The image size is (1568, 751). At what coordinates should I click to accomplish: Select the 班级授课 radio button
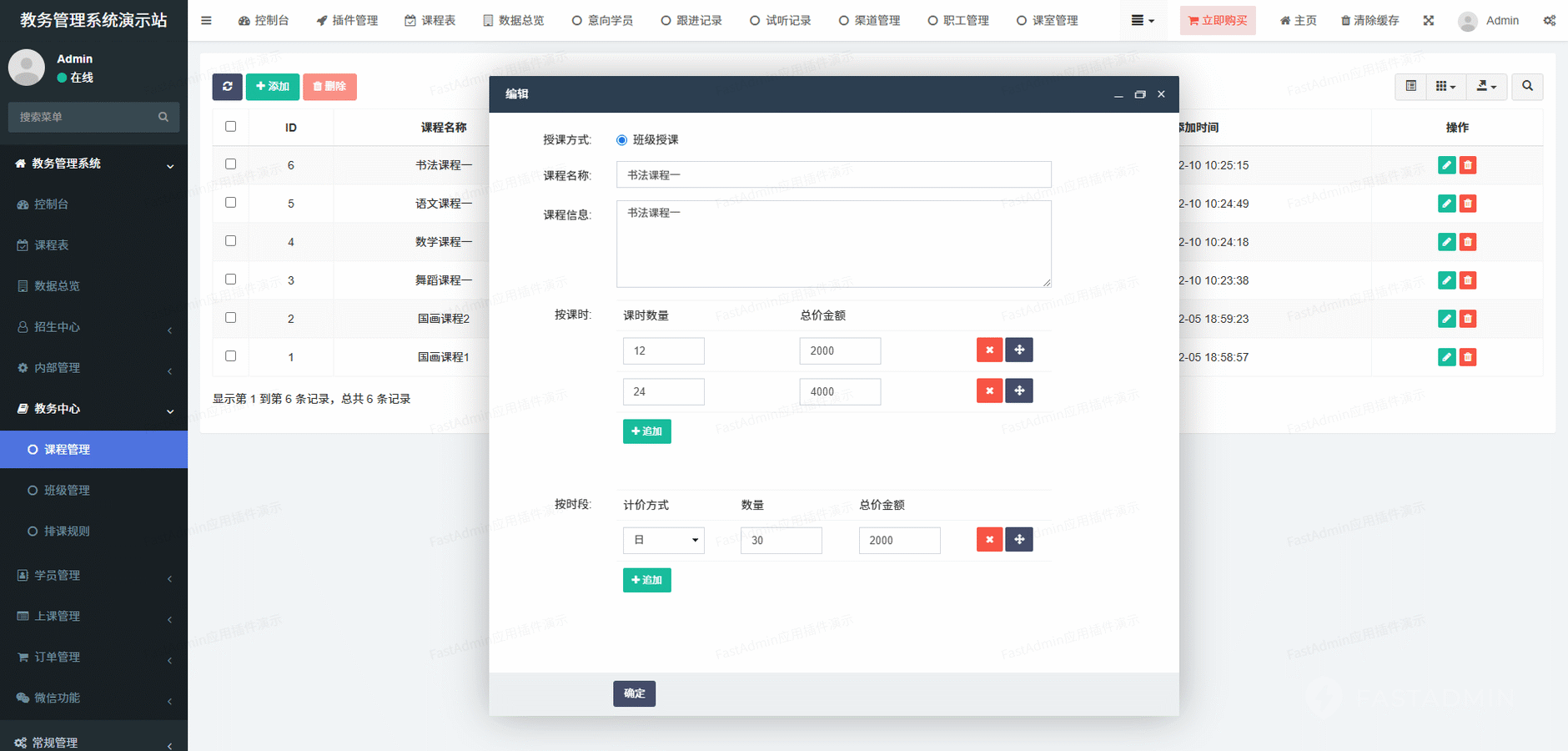tap(621, 140)
